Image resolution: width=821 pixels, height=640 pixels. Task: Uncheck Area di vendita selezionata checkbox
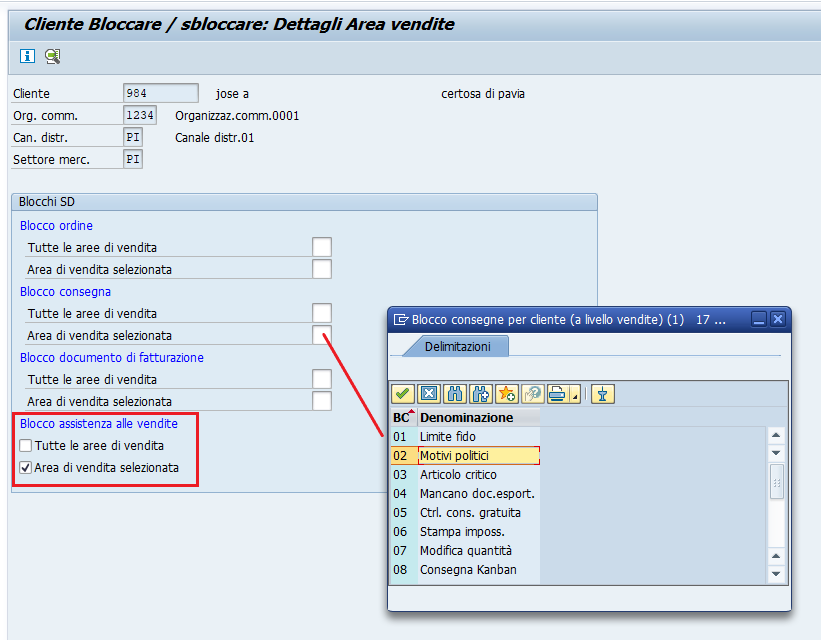coord(26,468)
